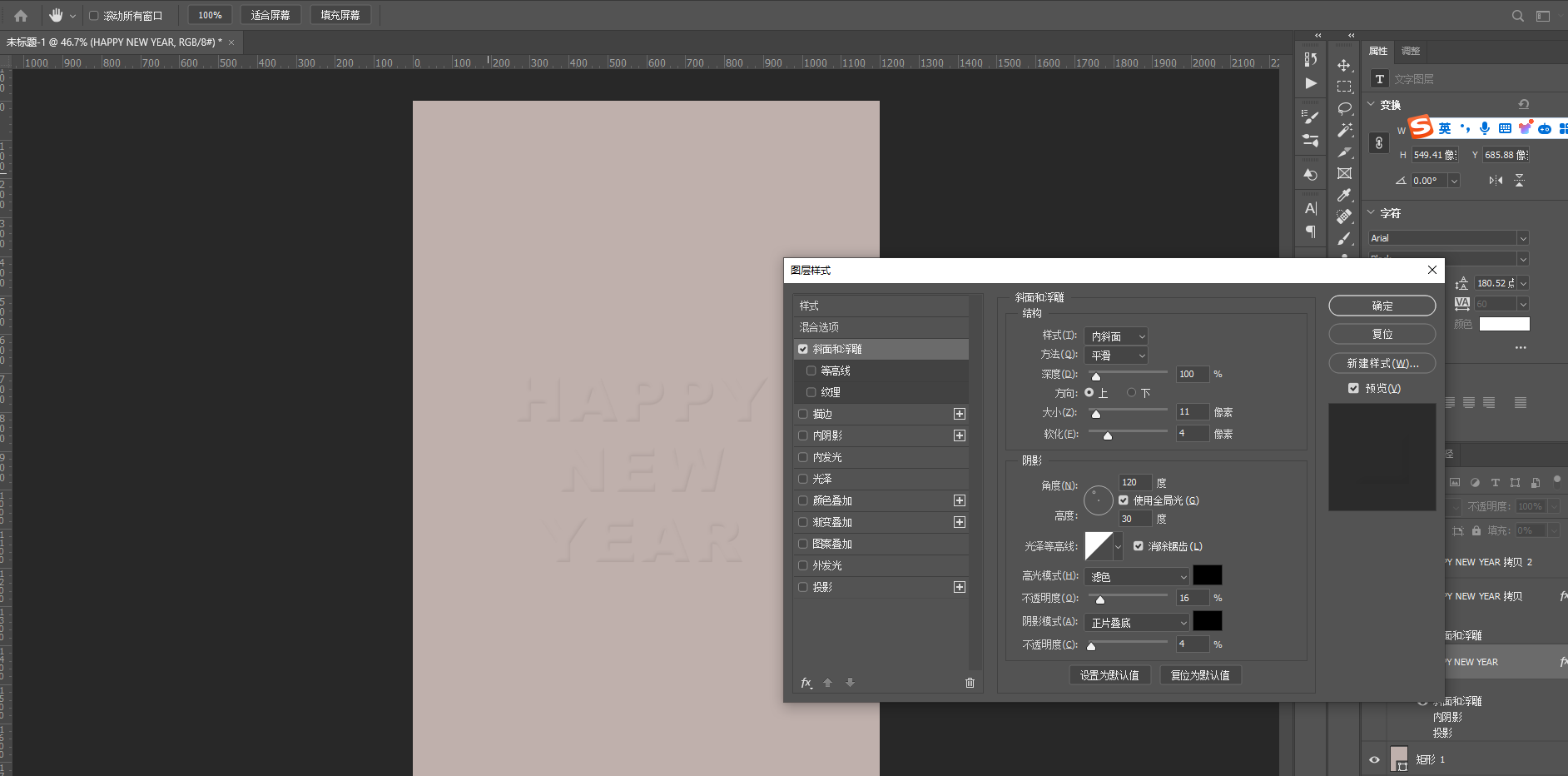Select the Eyedropper tool
Screen dimensions: 1568x776
[x=1344, y=195]
